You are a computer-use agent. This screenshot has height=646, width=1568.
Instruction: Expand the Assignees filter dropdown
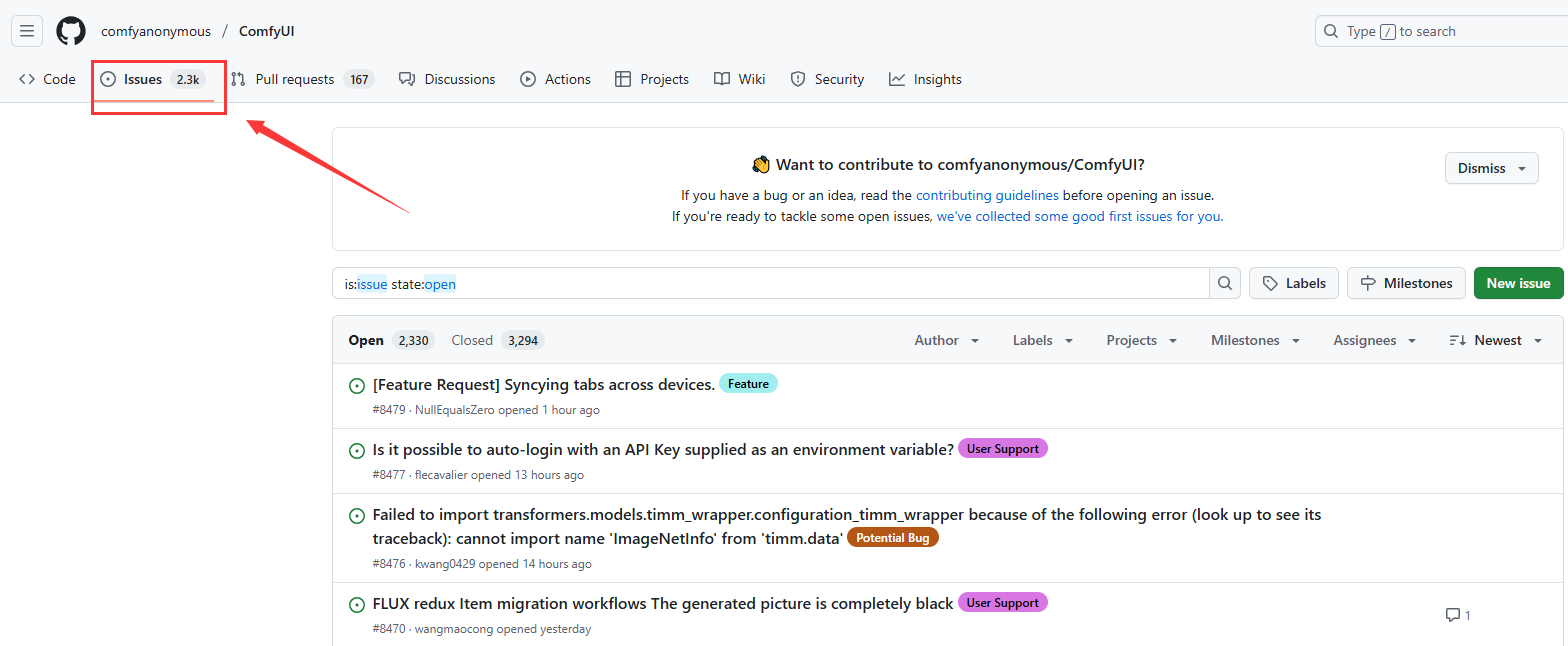pyautogui.click(x=1375, y=340)
